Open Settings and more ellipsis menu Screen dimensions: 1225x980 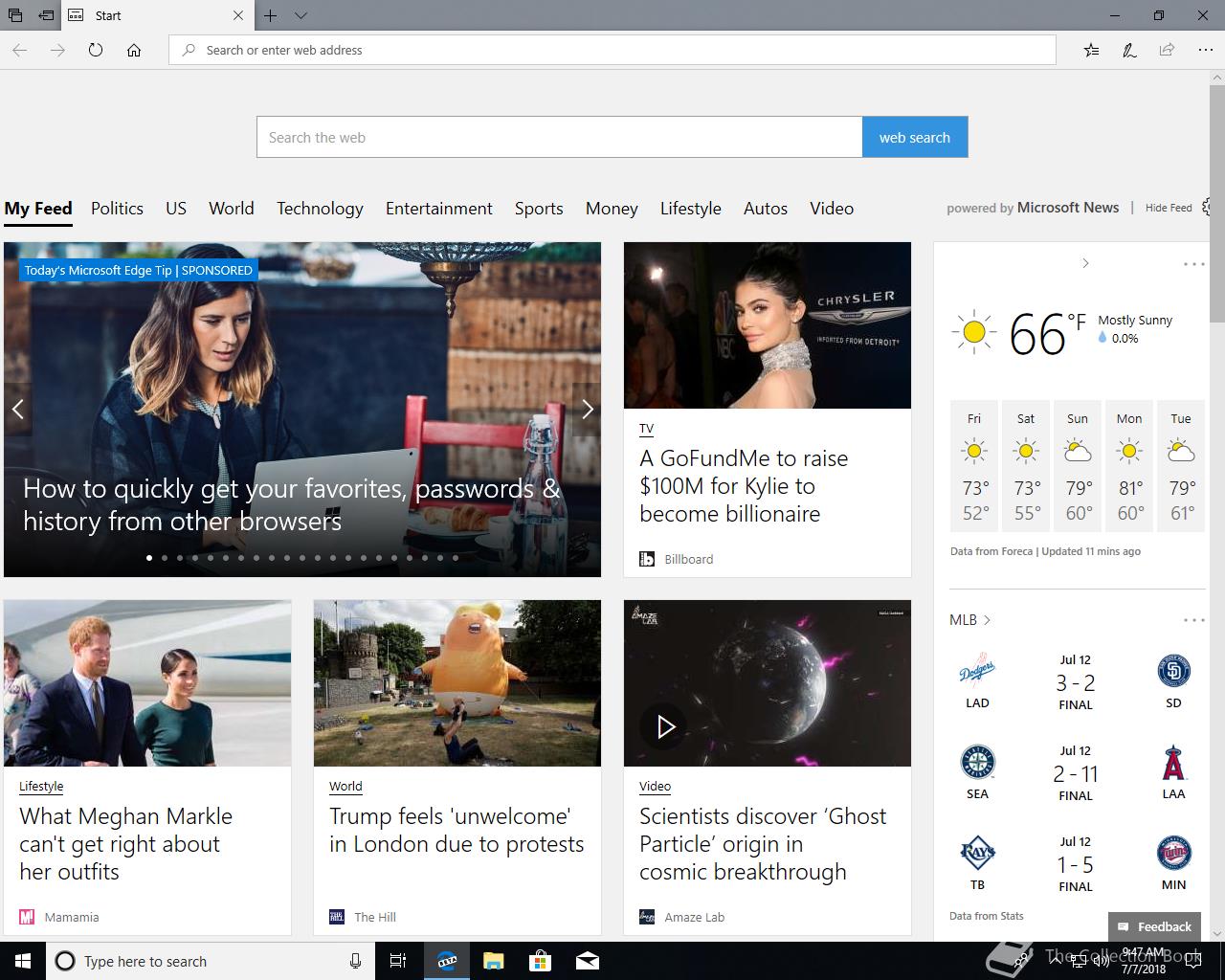[x=1205, y=50]
